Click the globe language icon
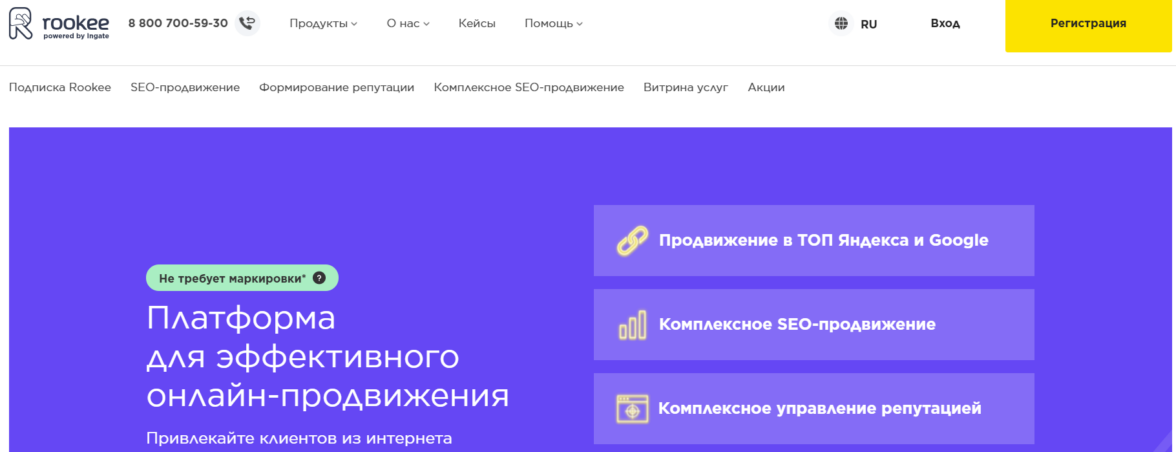 click(842, 23)
